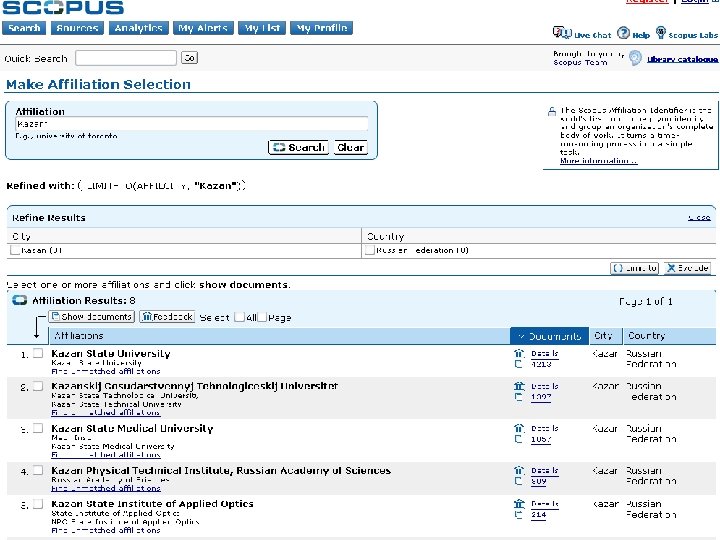720x540 pixels.
Task: Check the Select All checkbox
Action: [x=239, y=317]
